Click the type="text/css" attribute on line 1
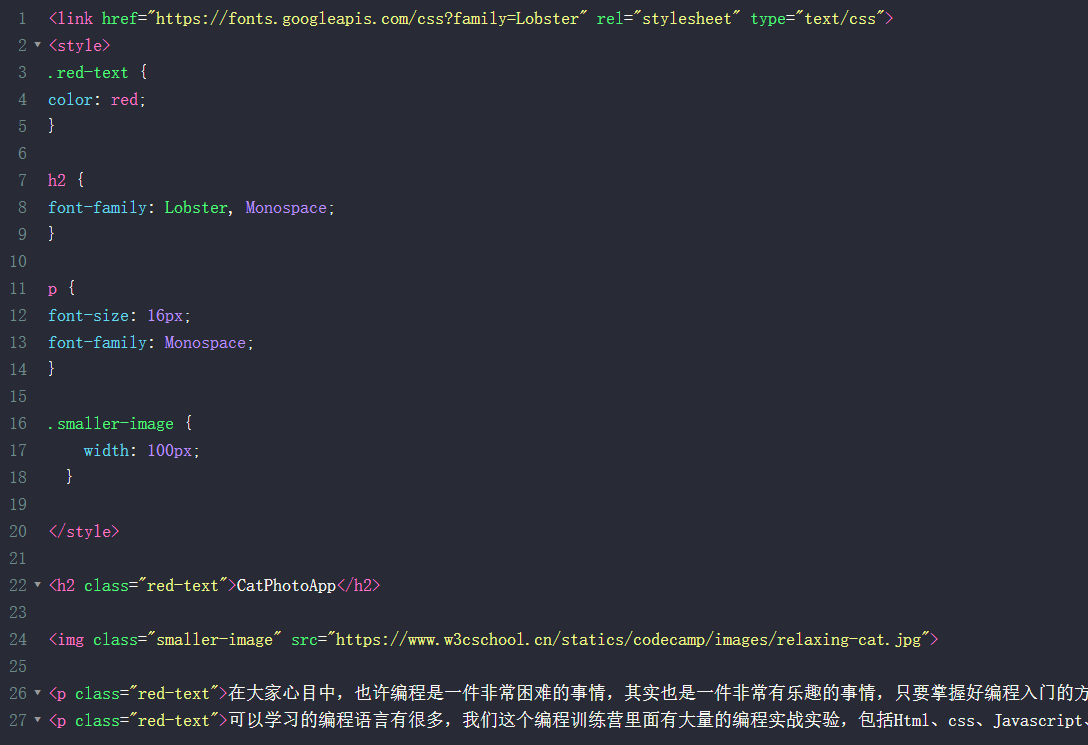Viewport: 1088px width, 745px height. click(x=817, y=19)
